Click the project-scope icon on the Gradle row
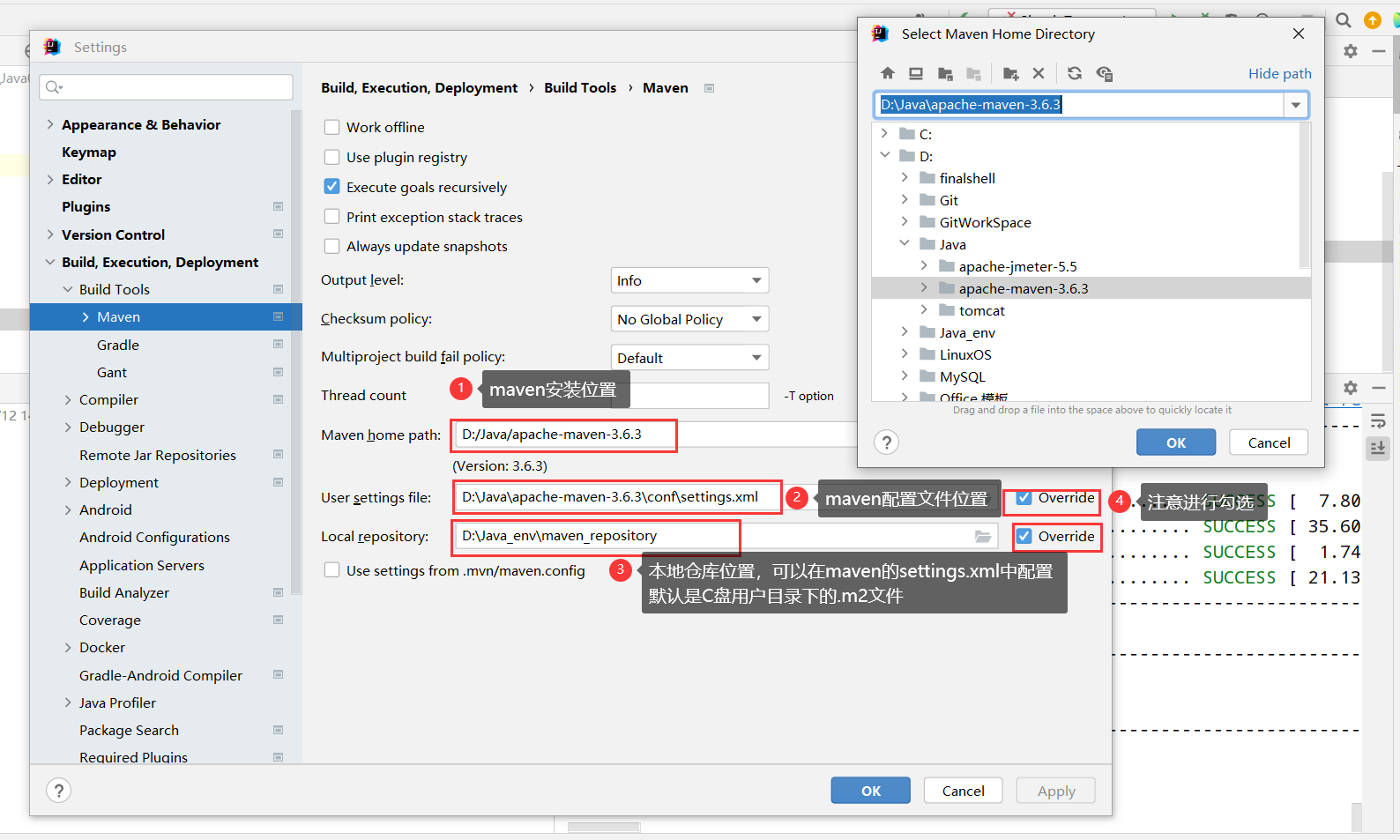This screenshot has width=1400, height=840. click(278, 345)
